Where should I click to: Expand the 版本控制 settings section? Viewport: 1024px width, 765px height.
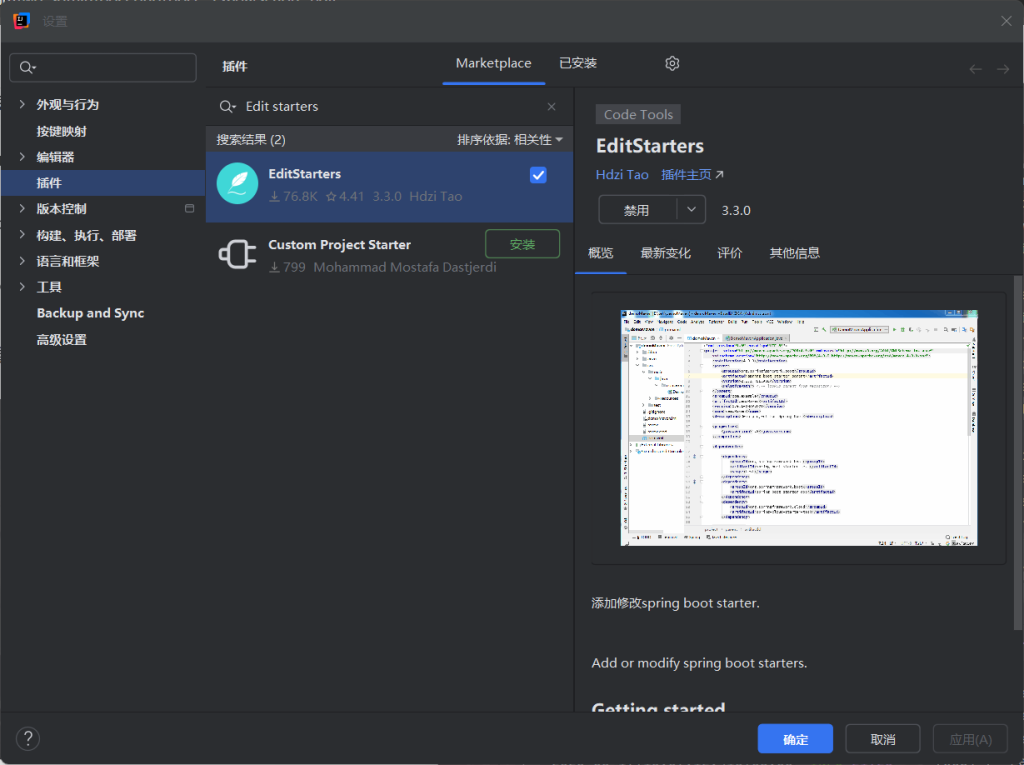pos(22,209)
